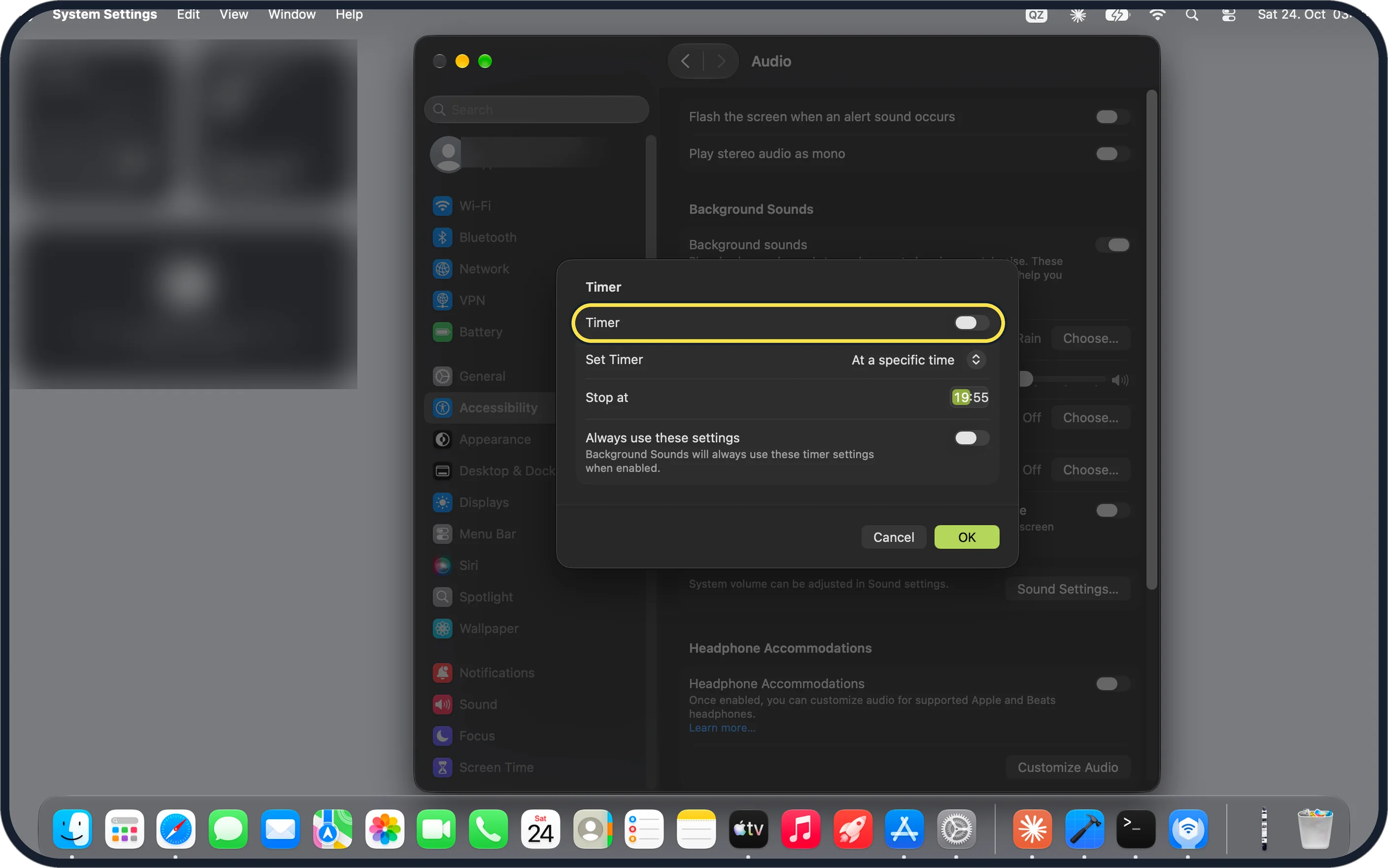1388x868 pixels.
Task: Open the Help menu
Action: point(349,14)
